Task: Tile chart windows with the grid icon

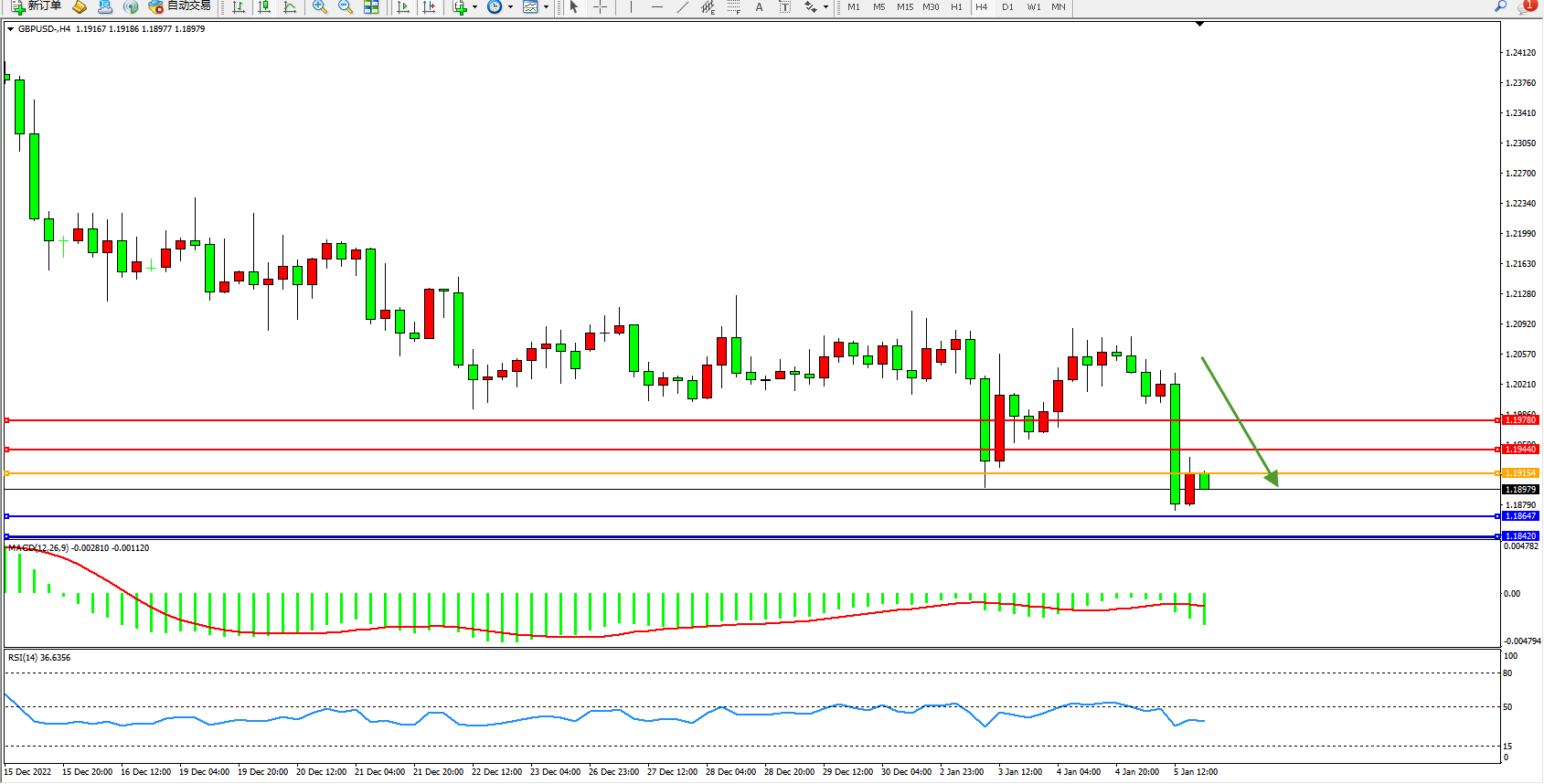Action: 371,7
